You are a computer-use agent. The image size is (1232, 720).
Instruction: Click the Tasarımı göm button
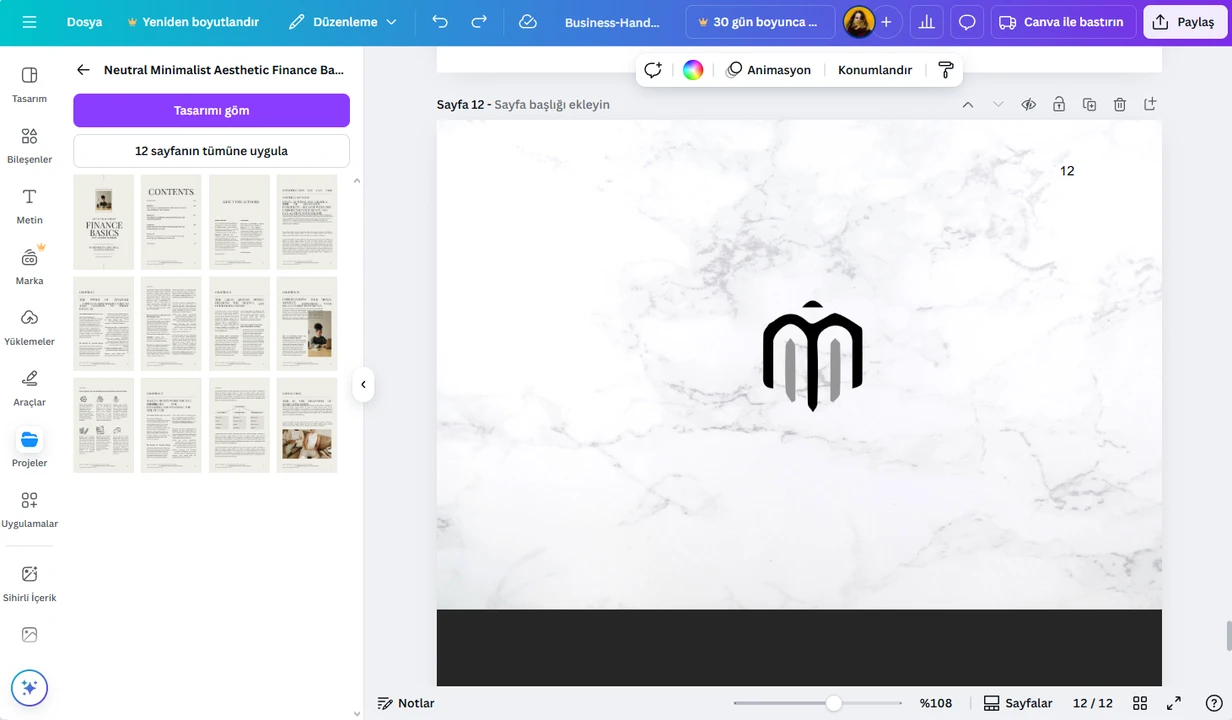click(x=211, y=110)
